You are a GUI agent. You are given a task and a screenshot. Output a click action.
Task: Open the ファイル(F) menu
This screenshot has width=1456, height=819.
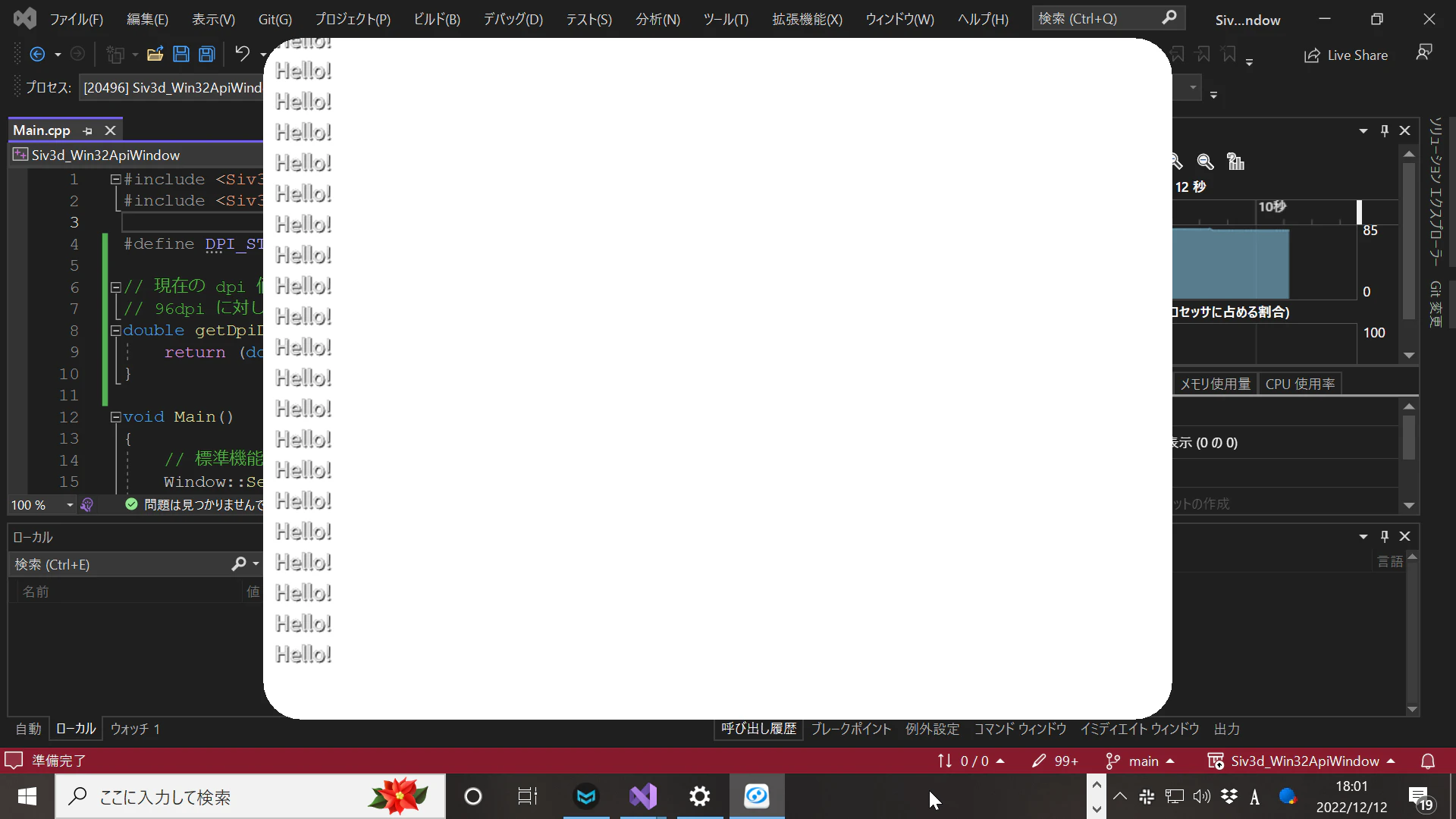(x=76, y=19)
